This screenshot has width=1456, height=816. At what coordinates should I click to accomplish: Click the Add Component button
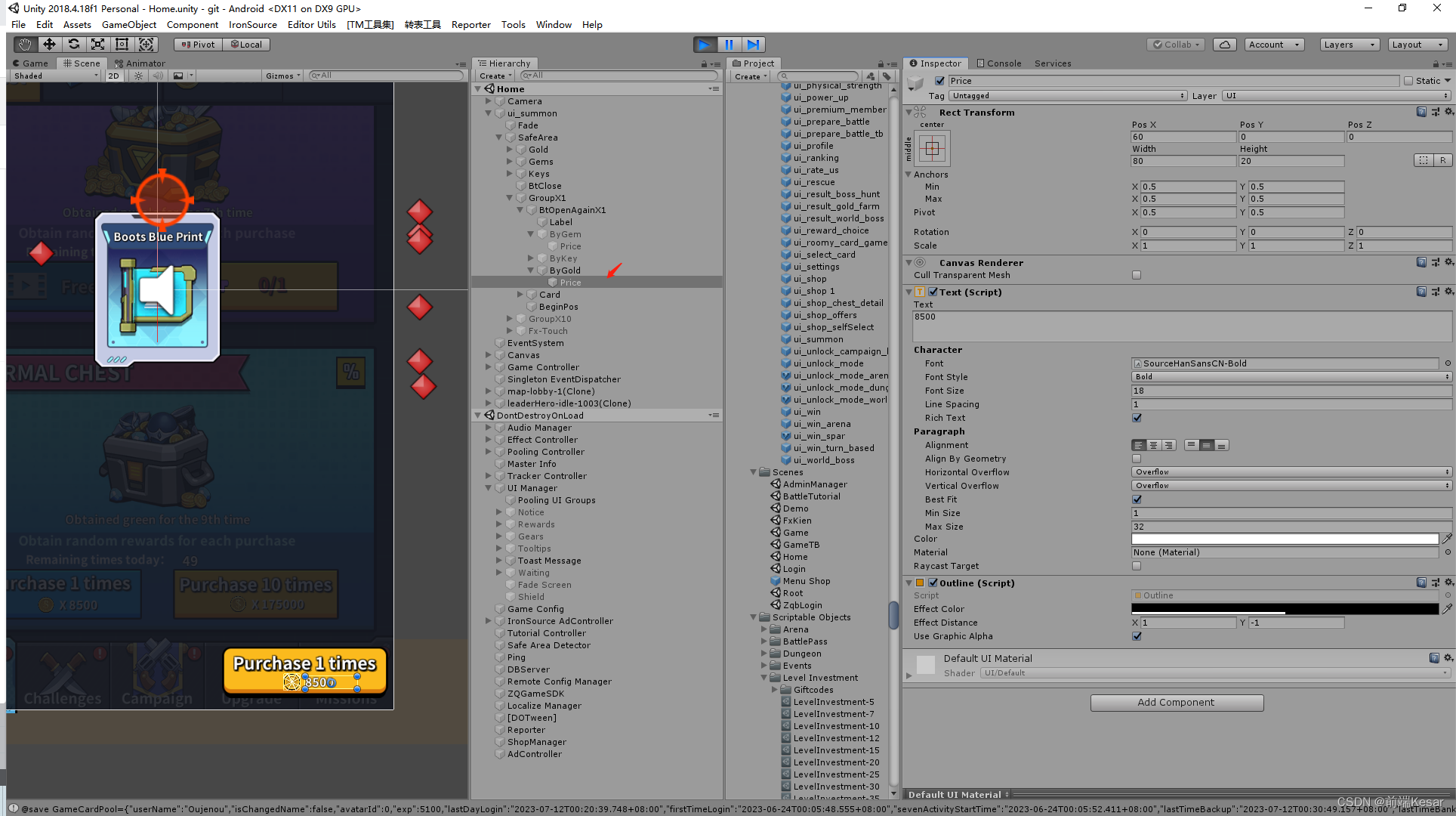(1176, 702)
